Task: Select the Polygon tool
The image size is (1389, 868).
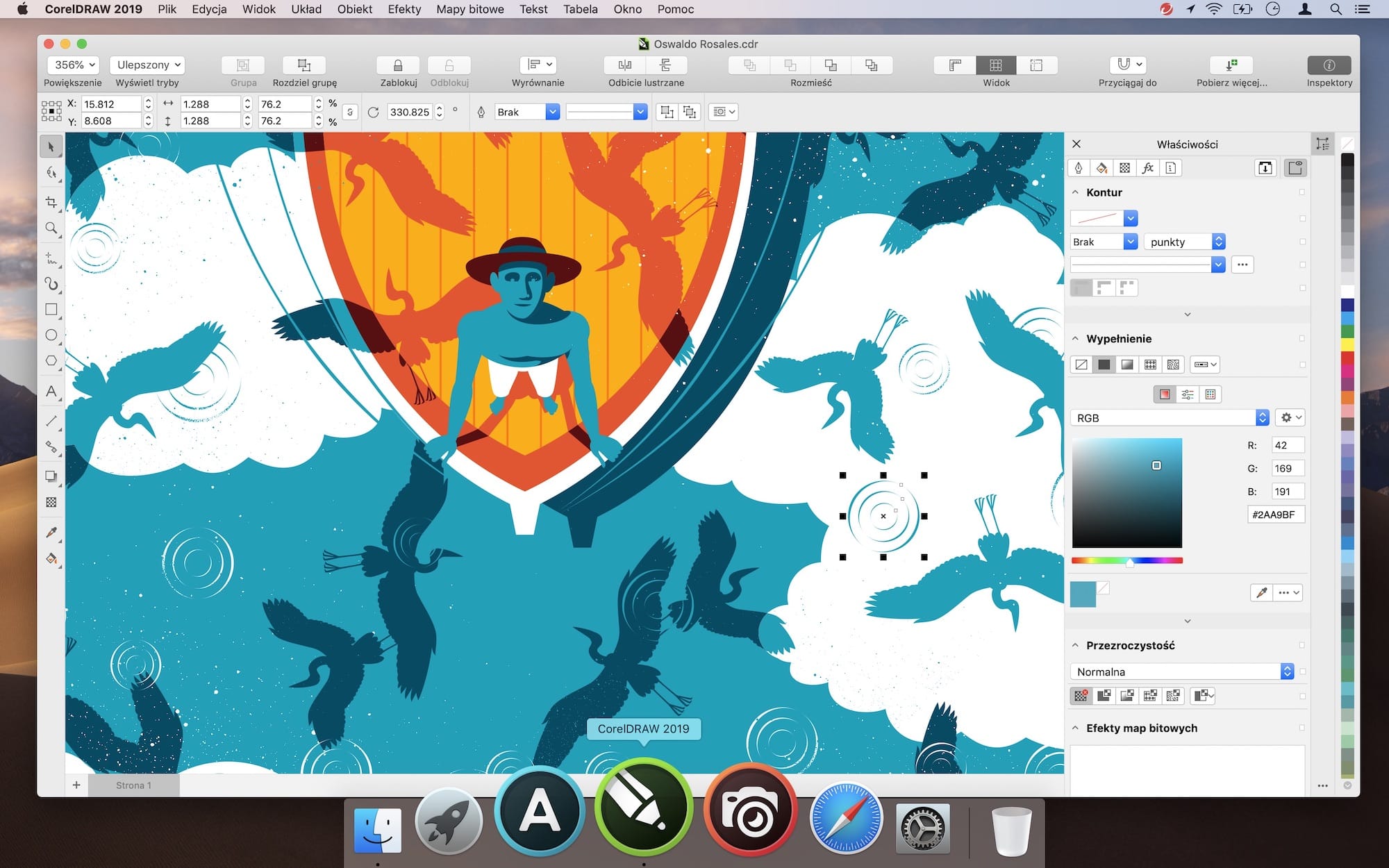Action: pos(51,361)
